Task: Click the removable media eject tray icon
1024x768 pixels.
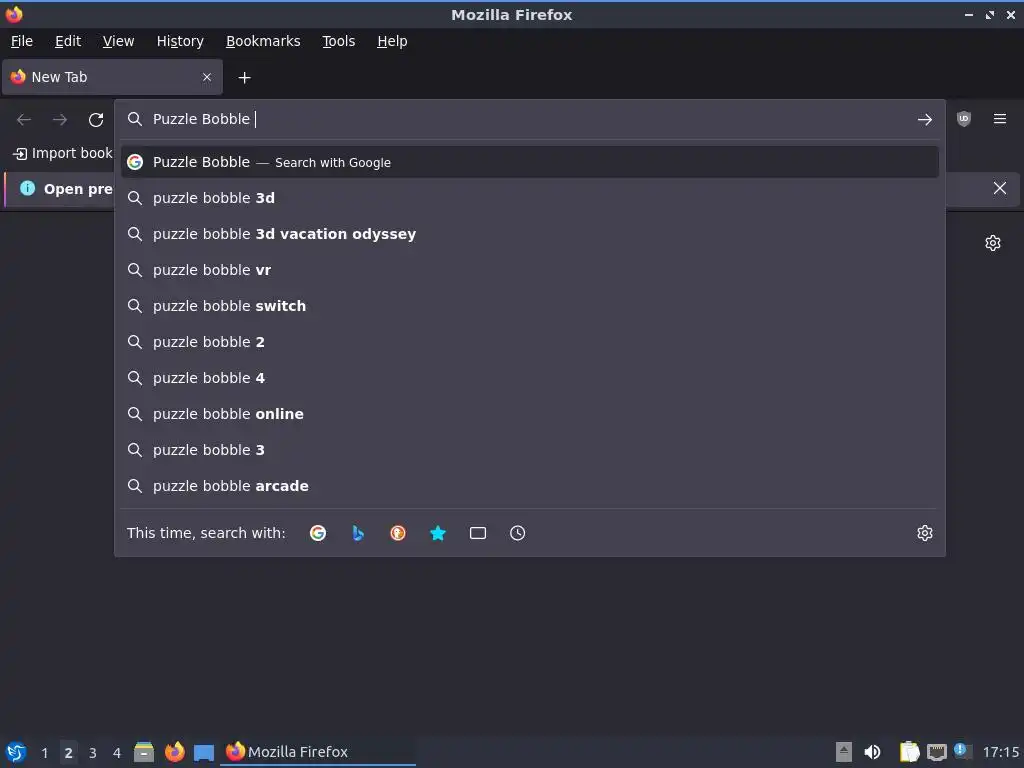Action: [844, 752]
